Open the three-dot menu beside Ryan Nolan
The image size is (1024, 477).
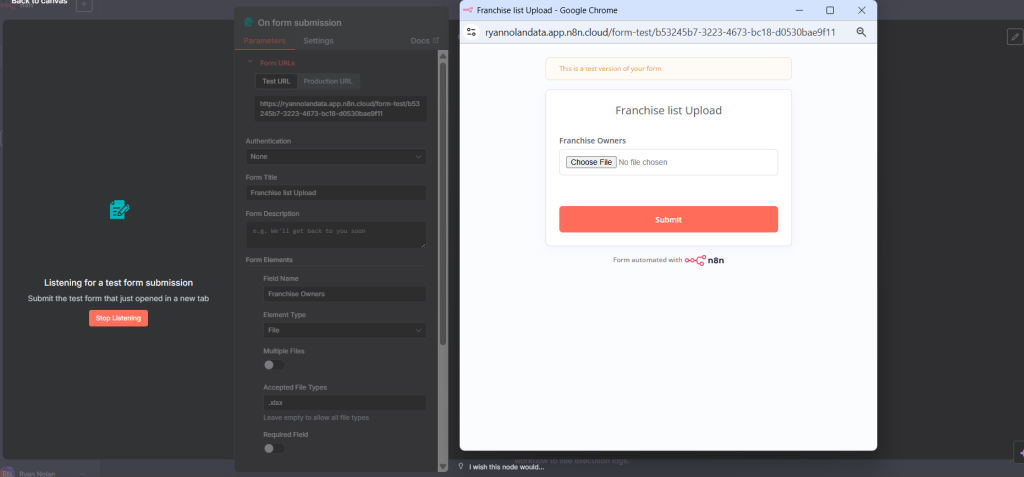[83, 474]
